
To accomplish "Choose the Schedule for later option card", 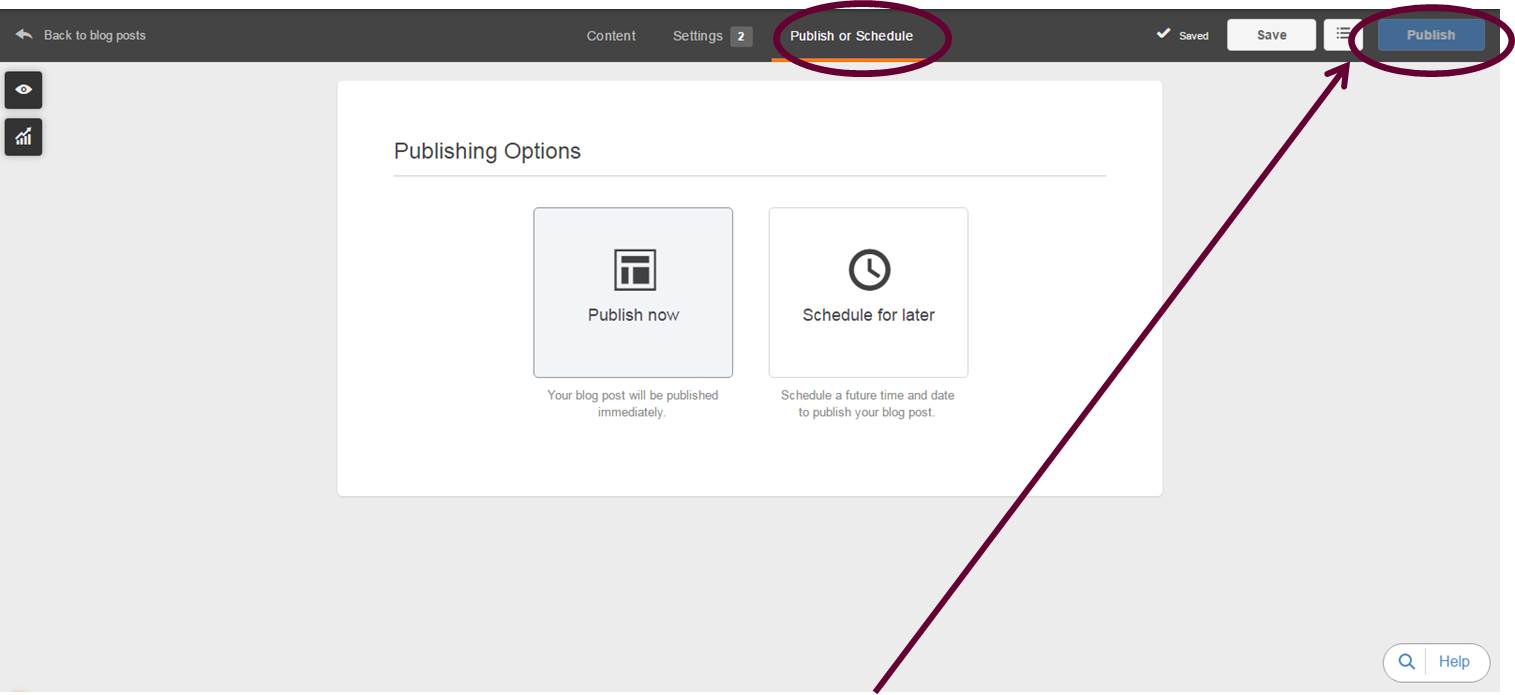I will coord(868,292).
